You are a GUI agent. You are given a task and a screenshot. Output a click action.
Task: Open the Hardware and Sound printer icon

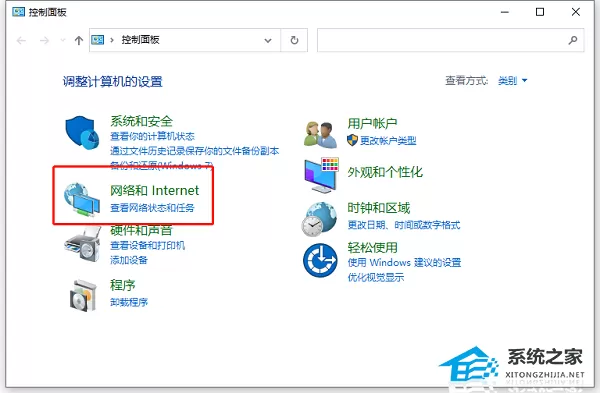83,245
